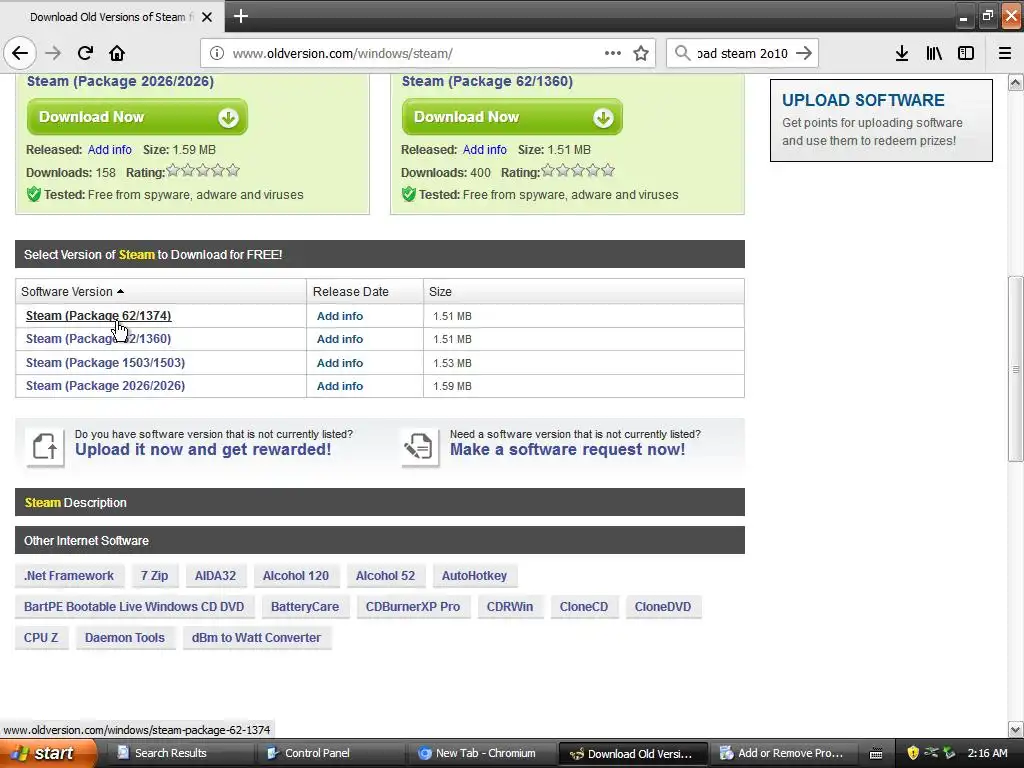The height and width of the screenshot is (768, 1024).
Task: Click Upload it now and get rewarded
Action: (x=202, y=449)
